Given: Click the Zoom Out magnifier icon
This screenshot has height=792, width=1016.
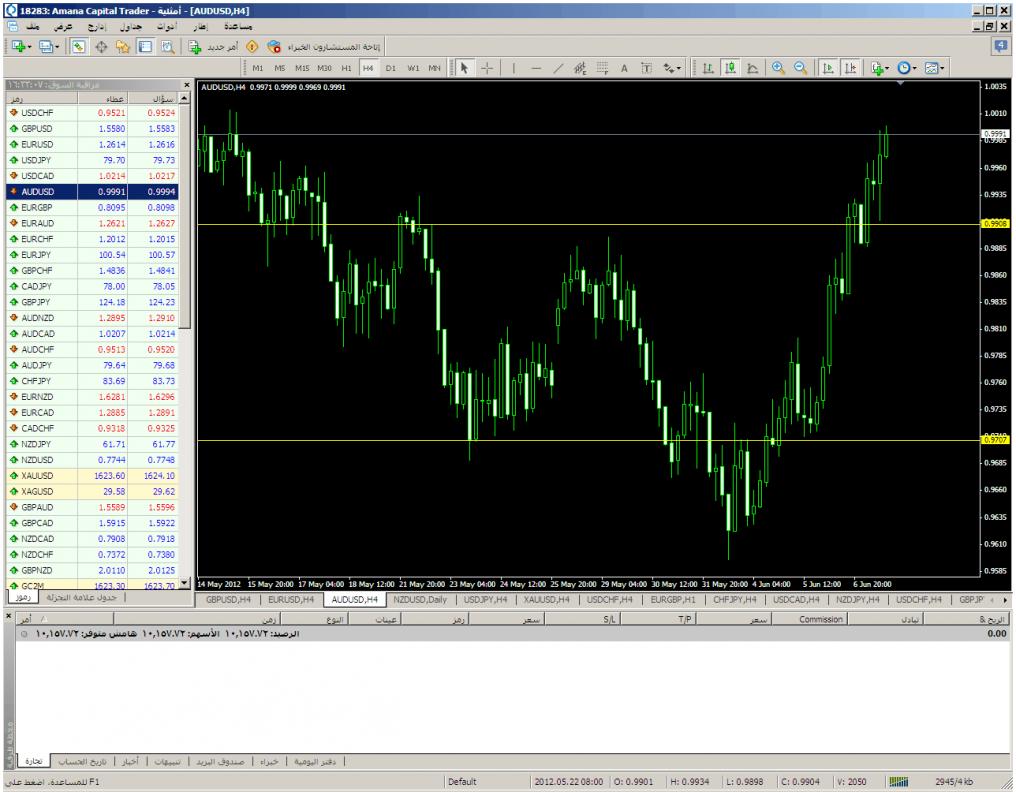Looking at the screenshot, I should pyautogui.click(x=800, y=67).
